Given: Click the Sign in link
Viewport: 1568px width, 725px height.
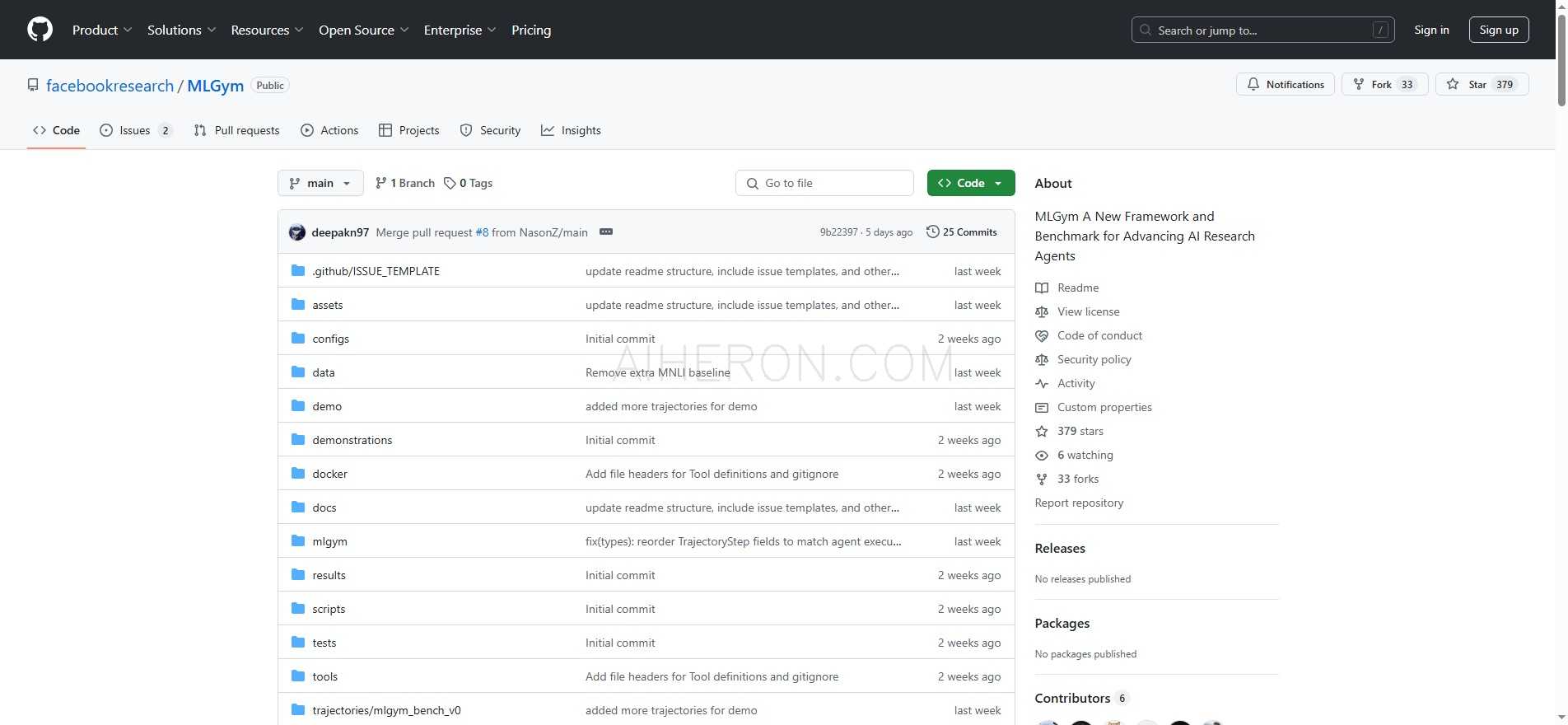Looking at the screenshot, I should [x=1431, y=30].
